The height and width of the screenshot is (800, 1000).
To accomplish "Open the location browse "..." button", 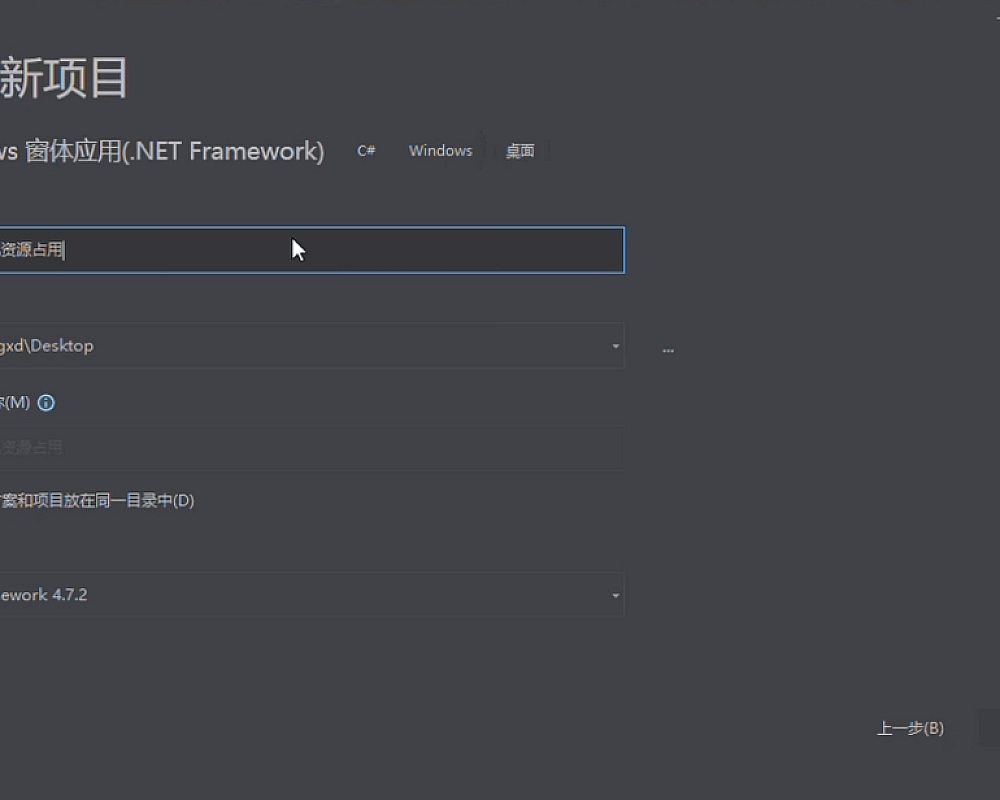I will tap(668, 350).
